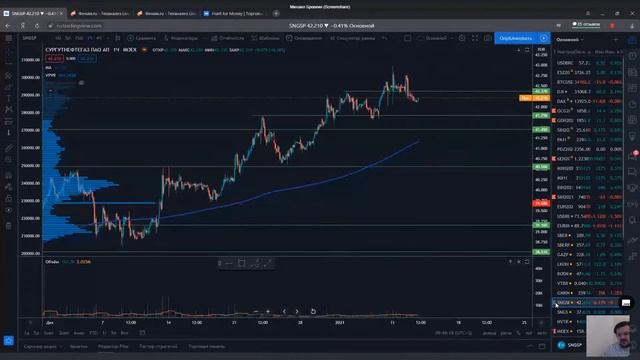Open the hamburger main menu
This screenshot has width=640, height=360.
coord(9,38)
